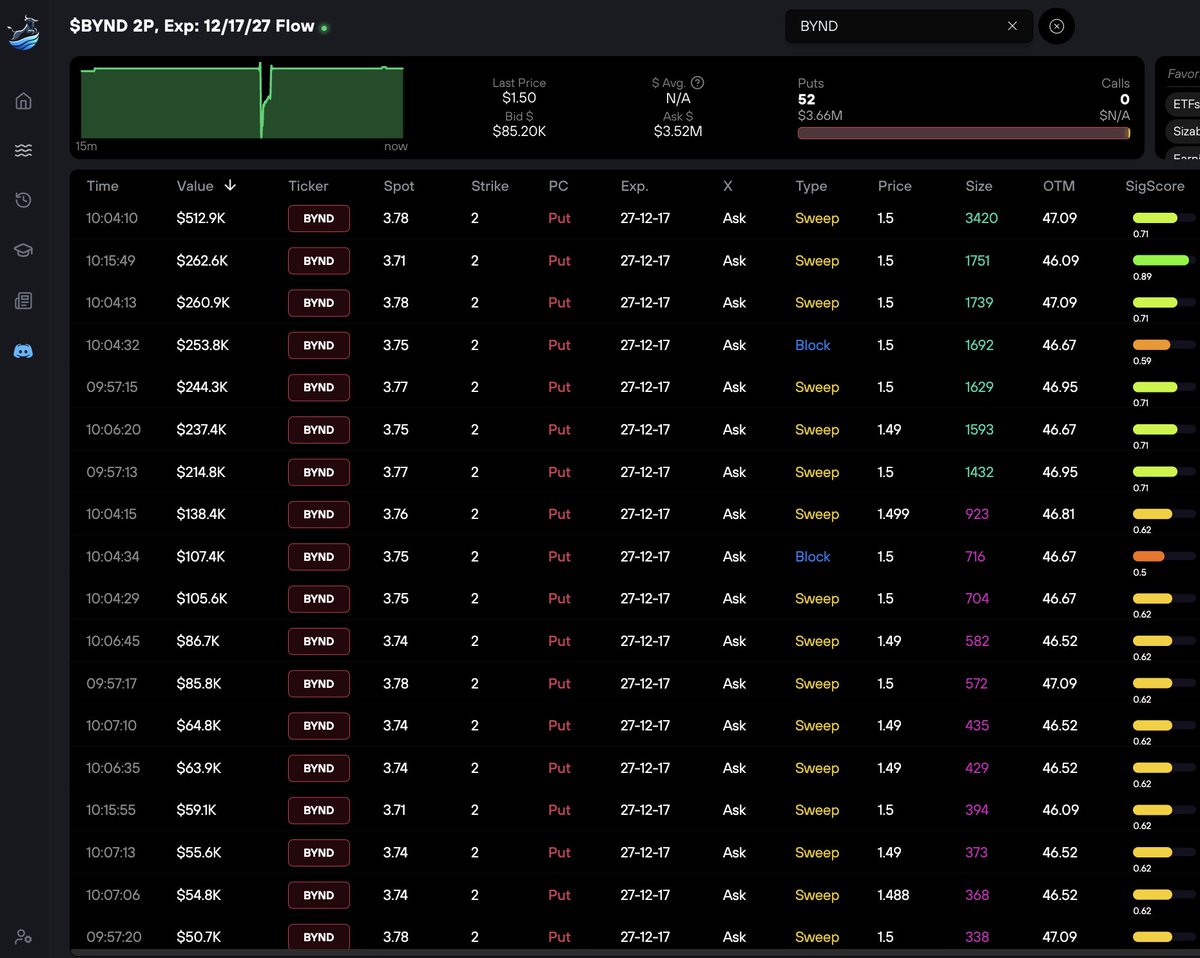Click the value $237.4K
Viewport: 1200px width, 958px height.
point(202,429)
